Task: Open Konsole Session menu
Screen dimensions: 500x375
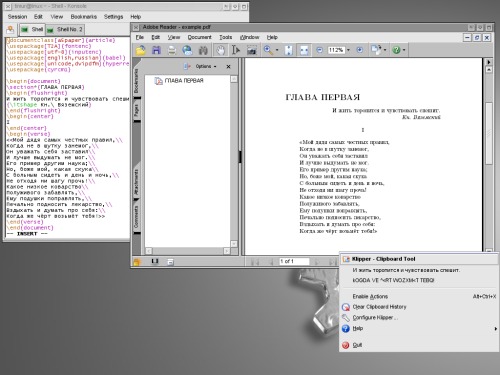Action: pos(17,17)
